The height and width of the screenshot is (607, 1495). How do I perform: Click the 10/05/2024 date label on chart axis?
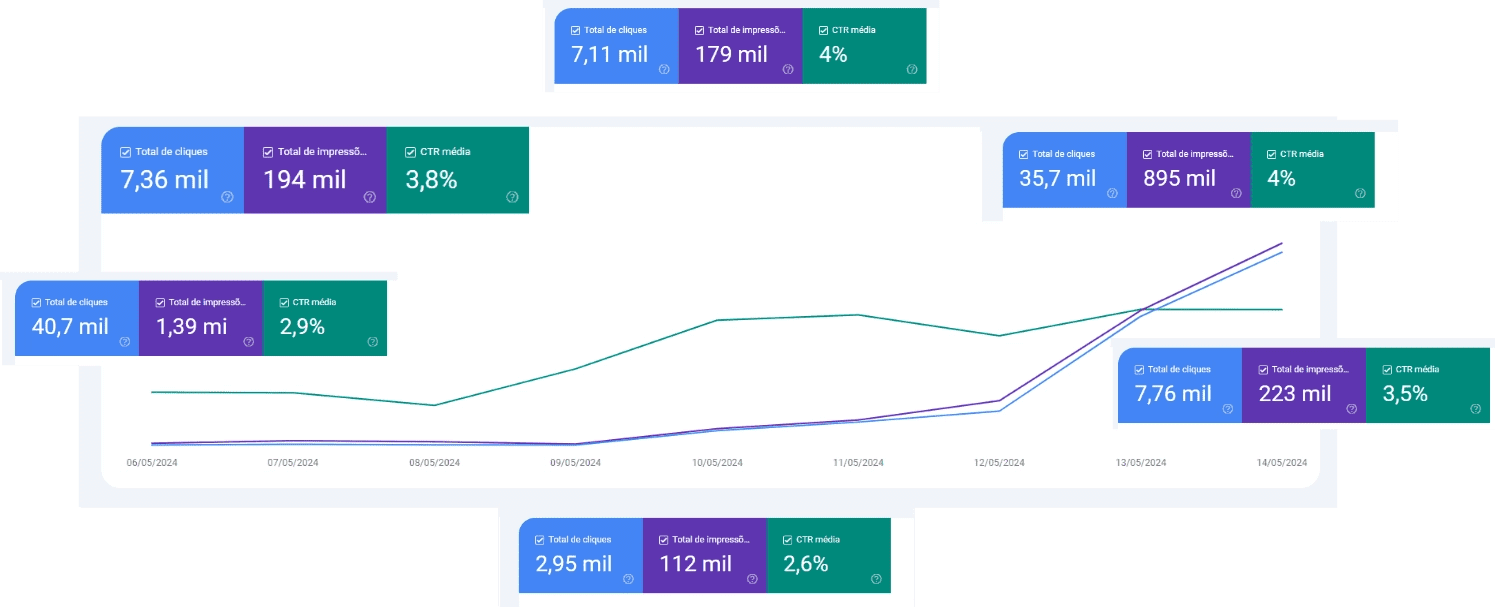tap(717, 463)
